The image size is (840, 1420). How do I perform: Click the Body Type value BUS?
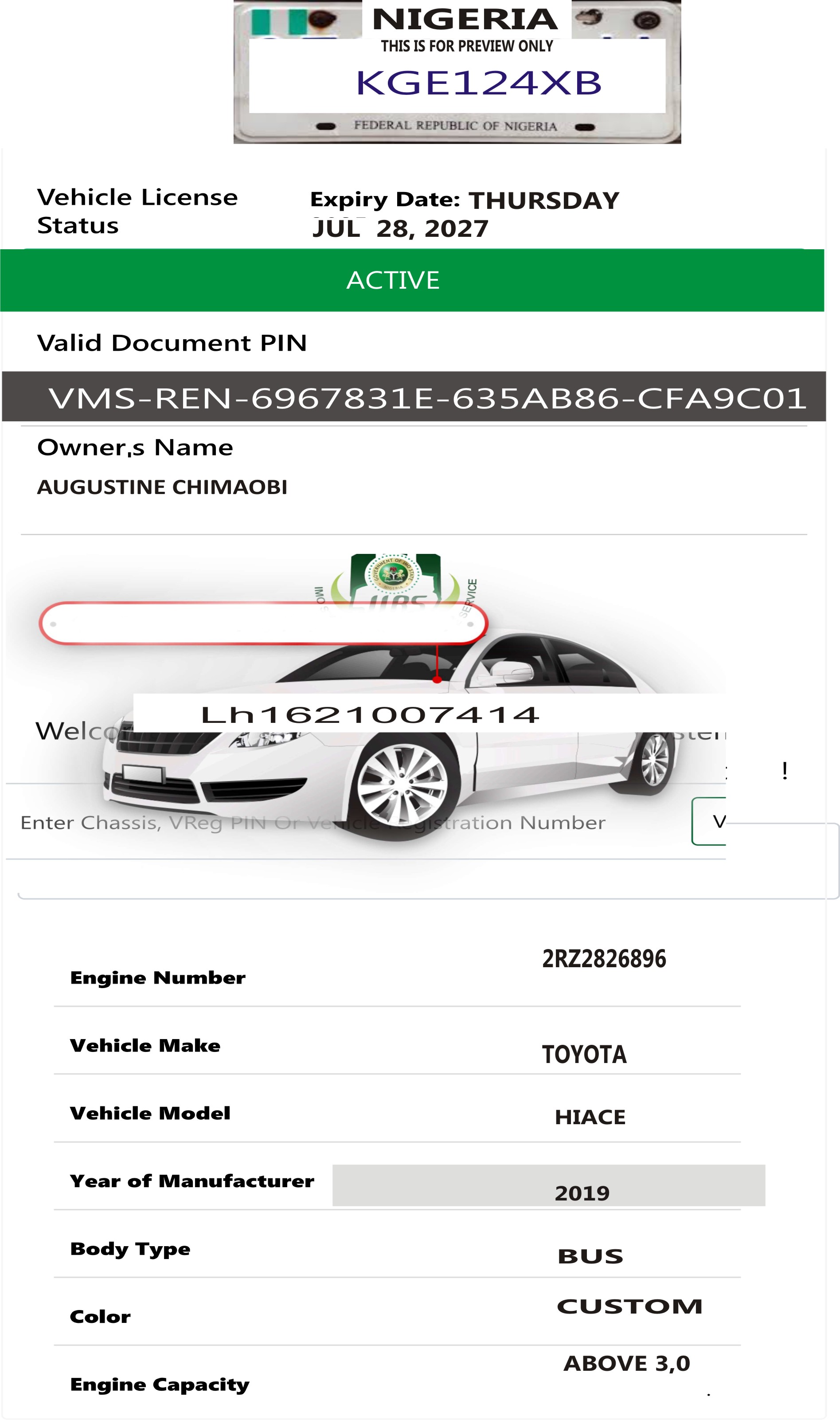pyautogui.click(x=590, y=1256)
